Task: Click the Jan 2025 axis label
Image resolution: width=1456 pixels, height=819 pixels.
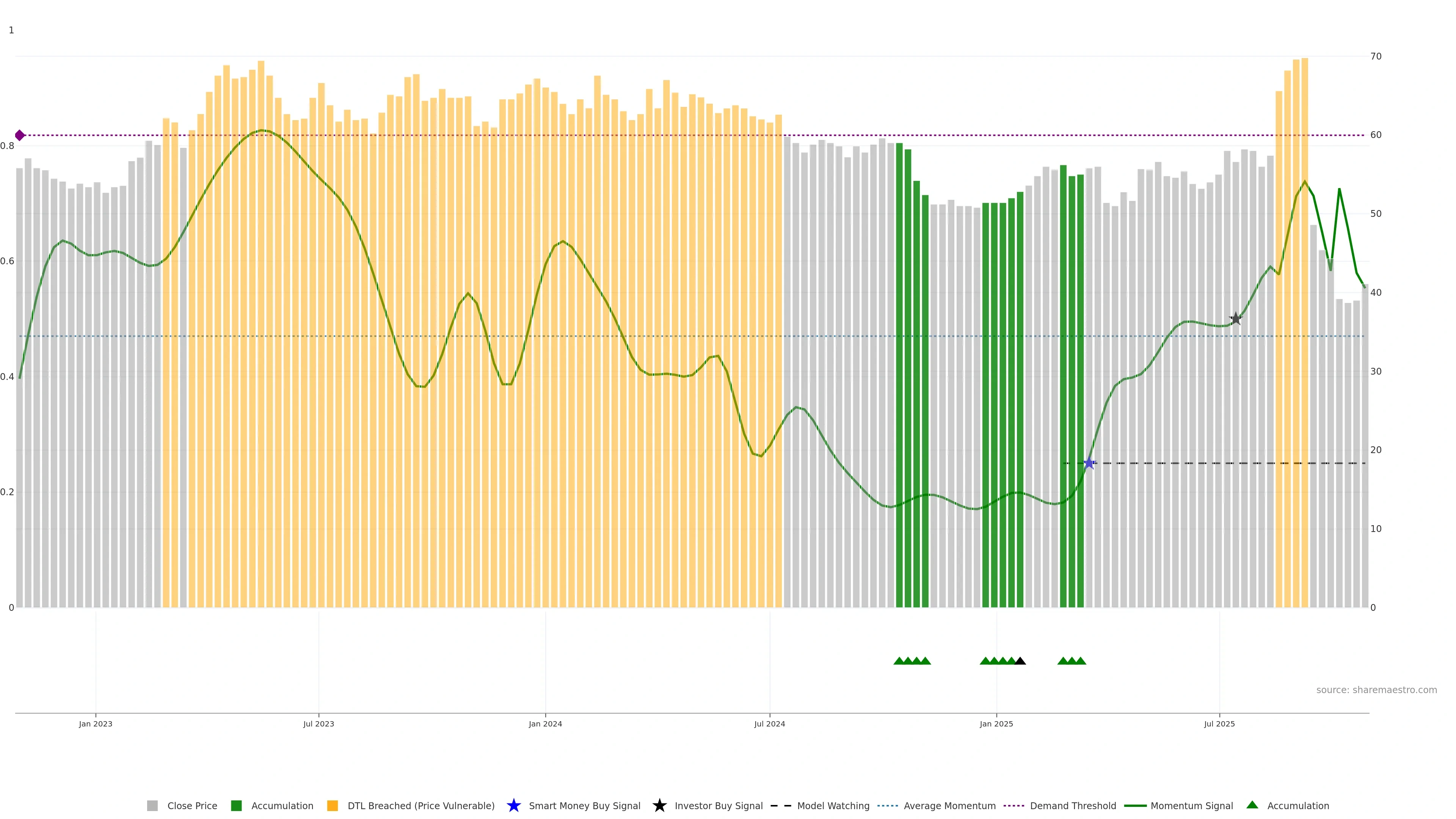Action: tap(996, 724)
